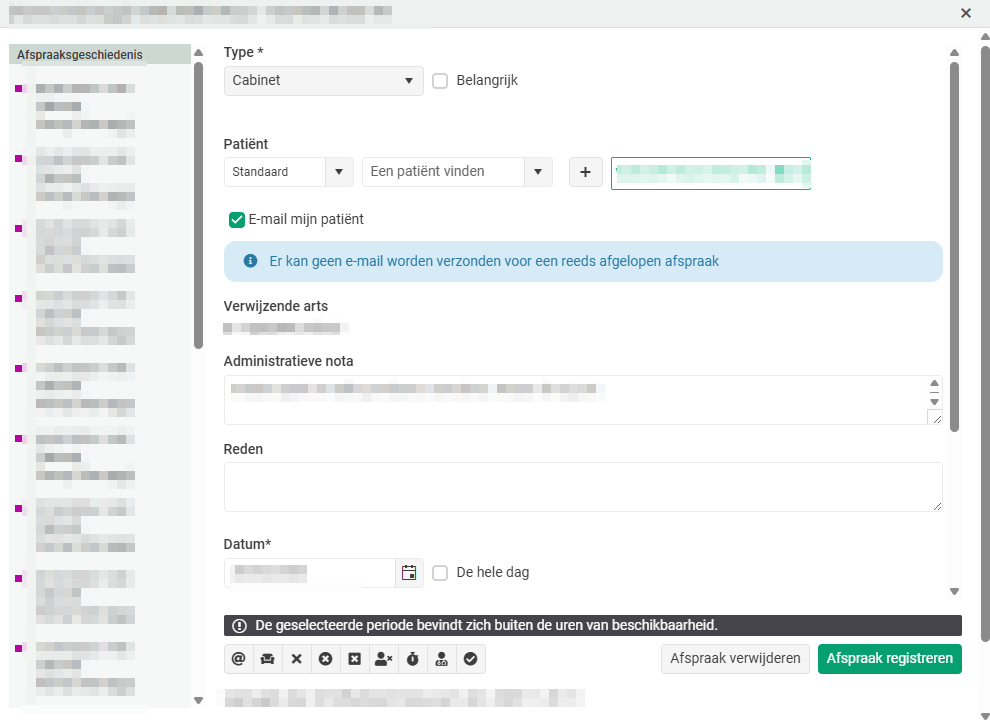
Task: Click the circled X status icon
Action: [325, 659]
